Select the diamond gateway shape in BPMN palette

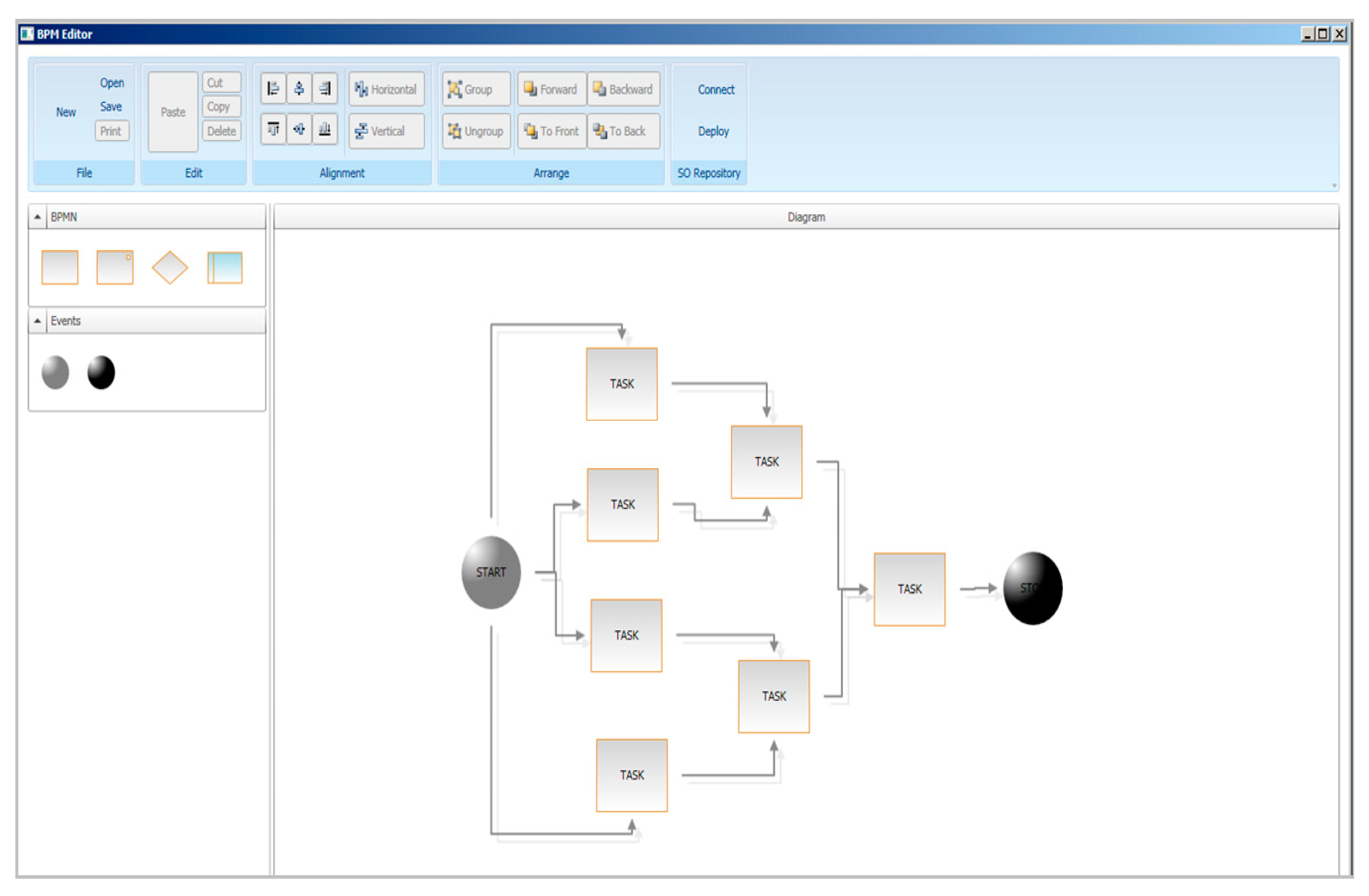tap(170, 267)
